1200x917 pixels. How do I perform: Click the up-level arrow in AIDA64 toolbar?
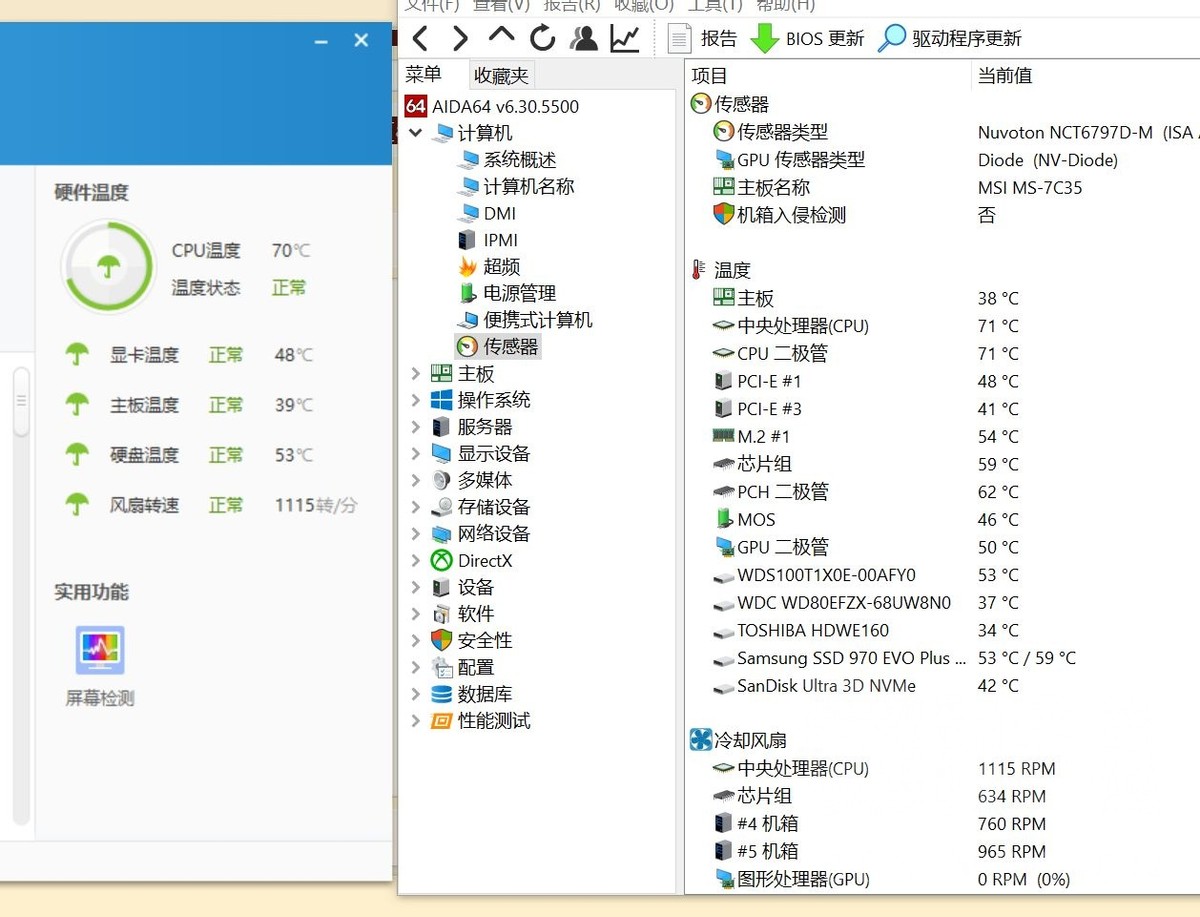pyautogui.click(x=501, y=36)
